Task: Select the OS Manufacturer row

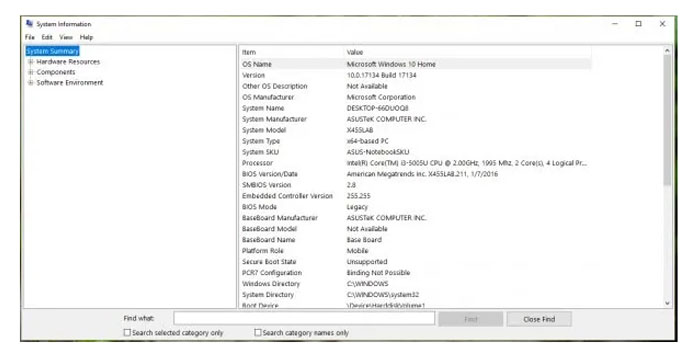Action: (x=416, y=97)
